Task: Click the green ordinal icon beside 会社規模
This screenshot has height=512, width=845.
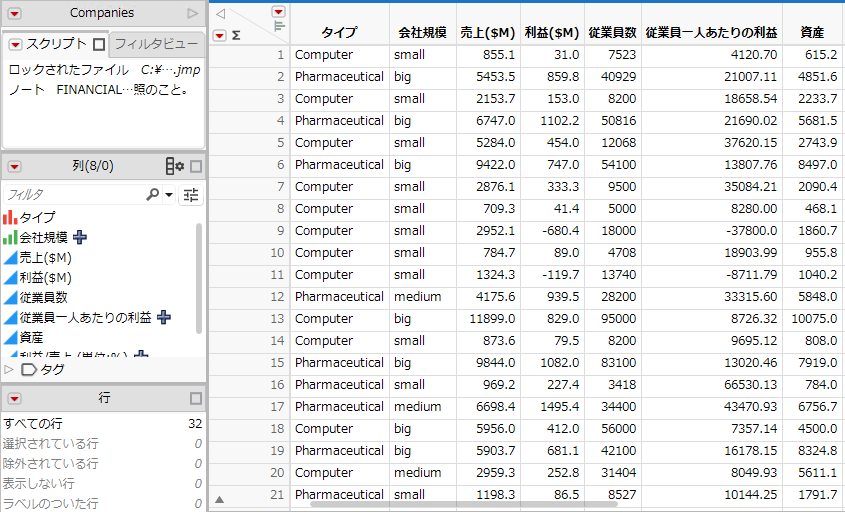Action: coord(10,237)
